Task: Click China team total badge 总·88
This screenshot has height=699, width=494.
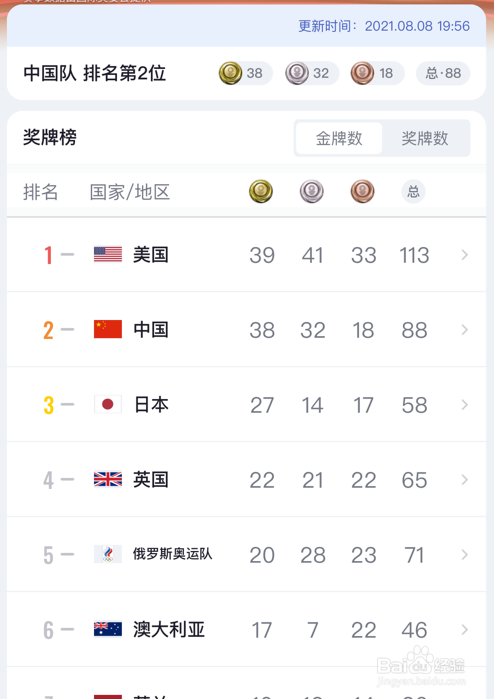Action: click(443, 73)
